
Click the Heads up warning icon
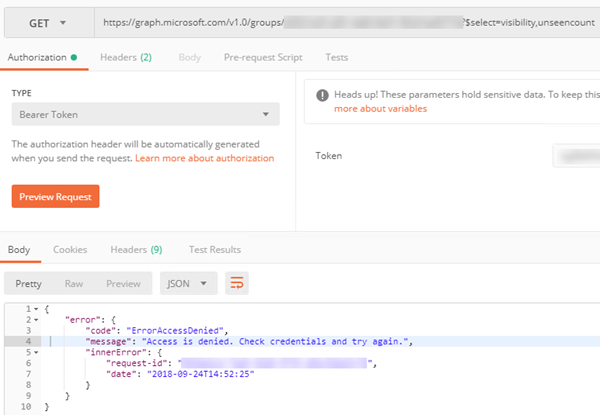pyautogui.click(x=322, y=95)
